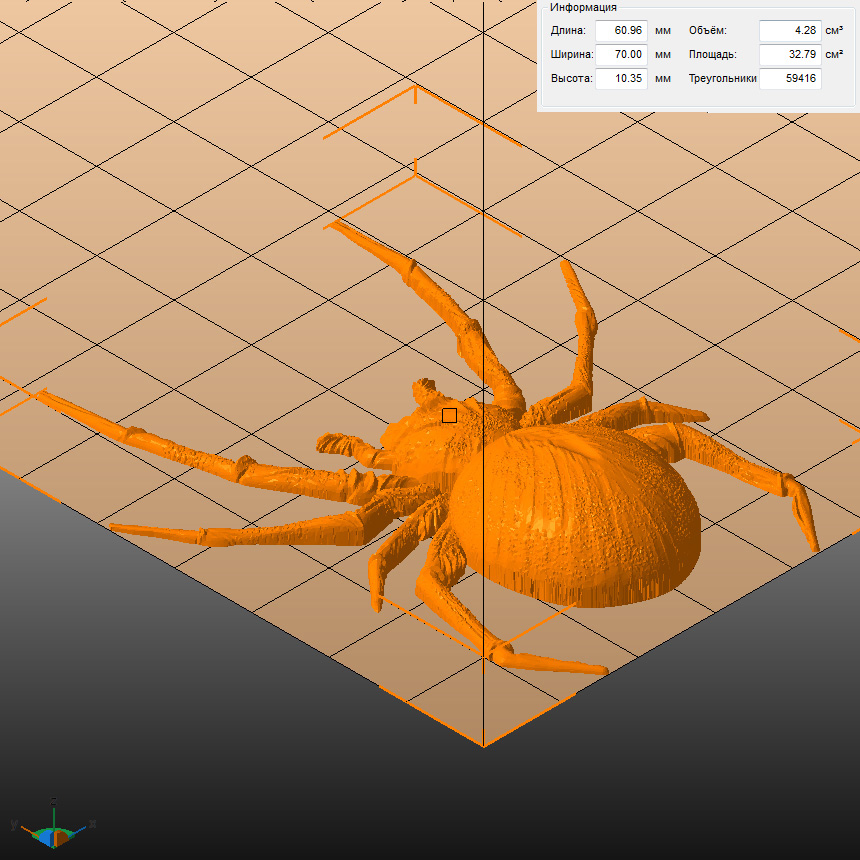860x860 pixels.
Task: Click the см³ unit beside Объём
Action: point(834,31)
